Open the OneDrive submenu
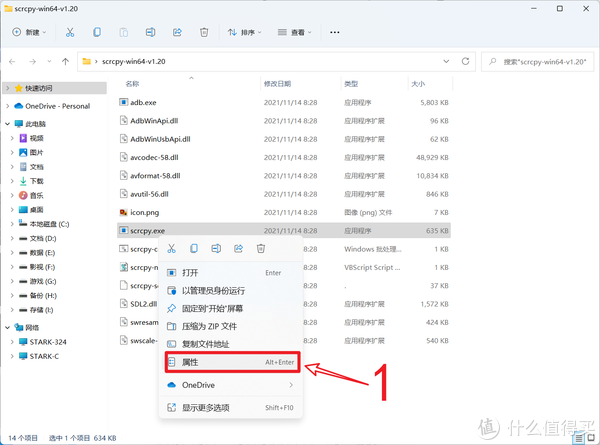This screenshot has height=445, width=600. click(231, 385)
